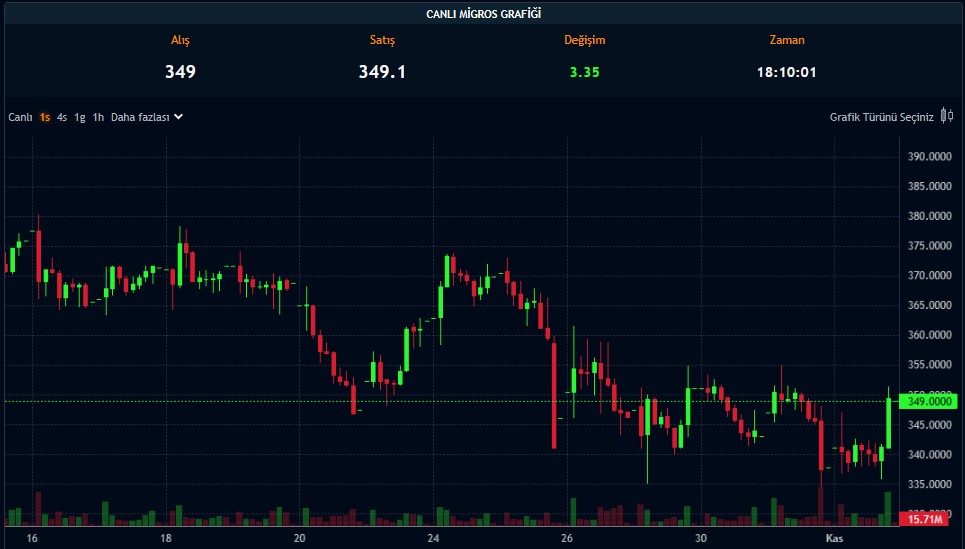The image size is (965, 549).
Task: Click the Satış price value 349.1
Action: pyautogui.click(x=382, y=72)
